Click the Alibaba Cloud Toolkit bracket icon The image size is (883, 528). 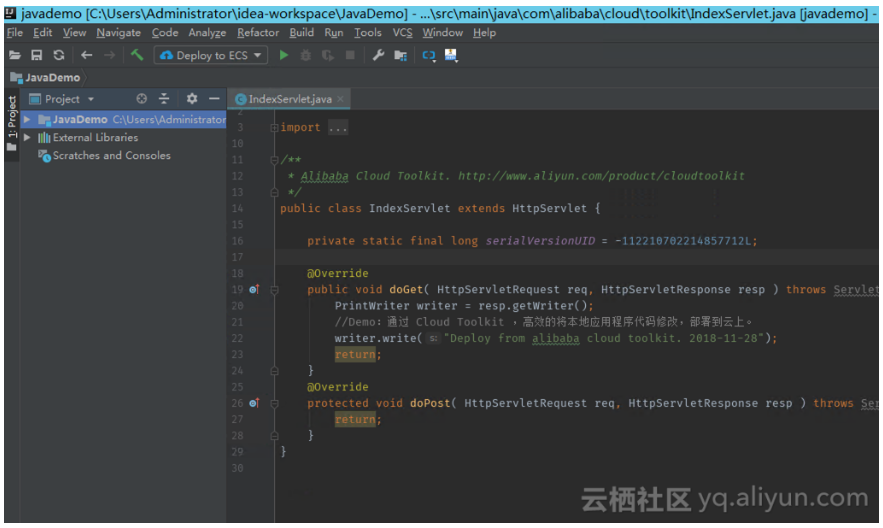[429, 55]
